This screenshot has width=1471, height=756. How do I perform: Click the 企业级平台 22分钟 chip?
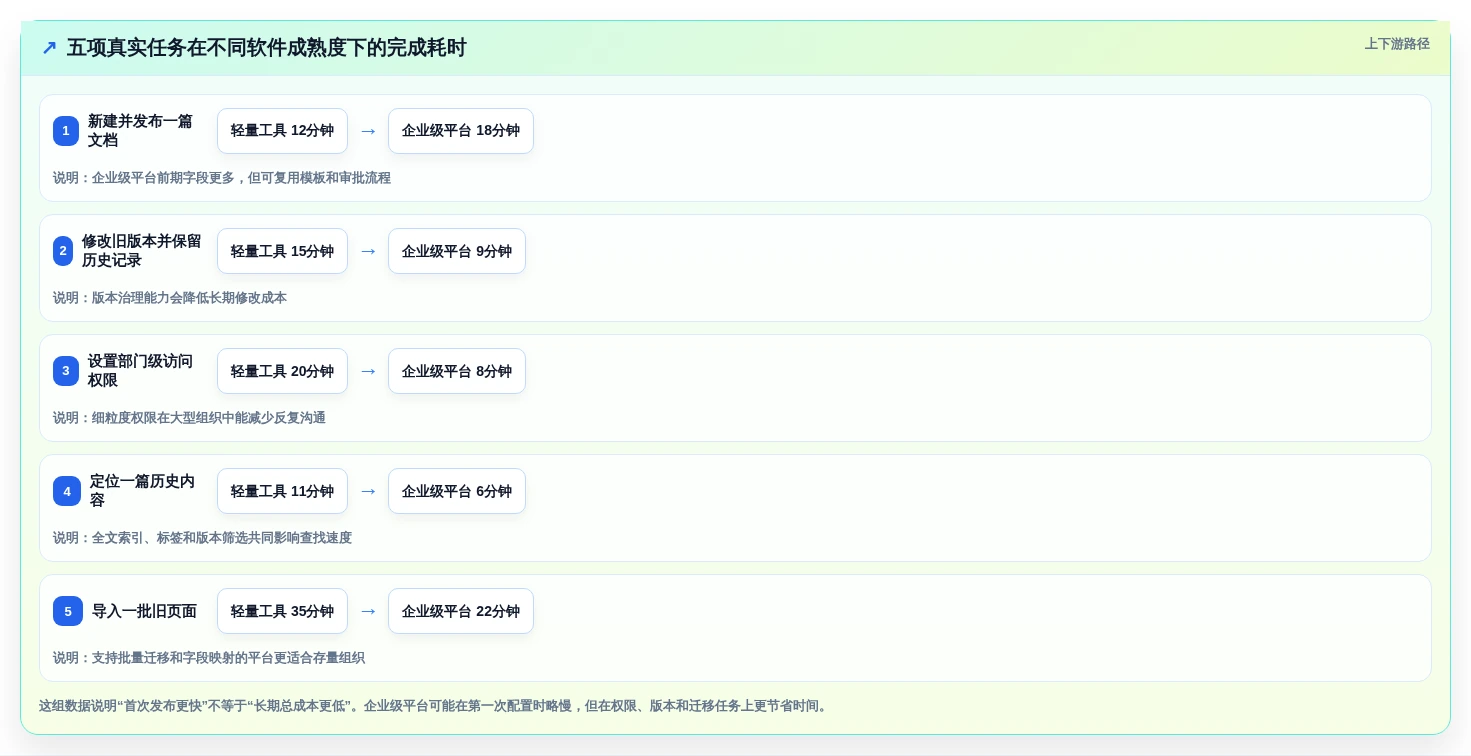tap(461, 611)
